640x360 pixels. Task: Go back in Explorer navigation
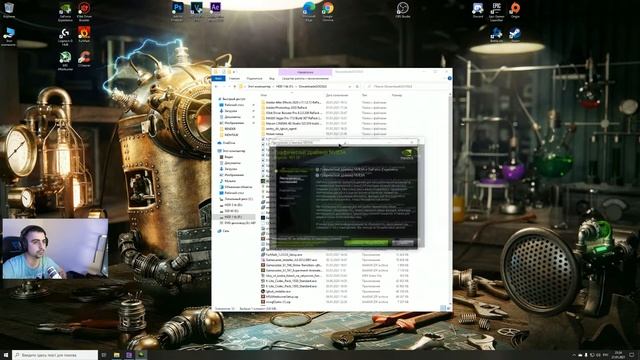[x=216, y=87]
